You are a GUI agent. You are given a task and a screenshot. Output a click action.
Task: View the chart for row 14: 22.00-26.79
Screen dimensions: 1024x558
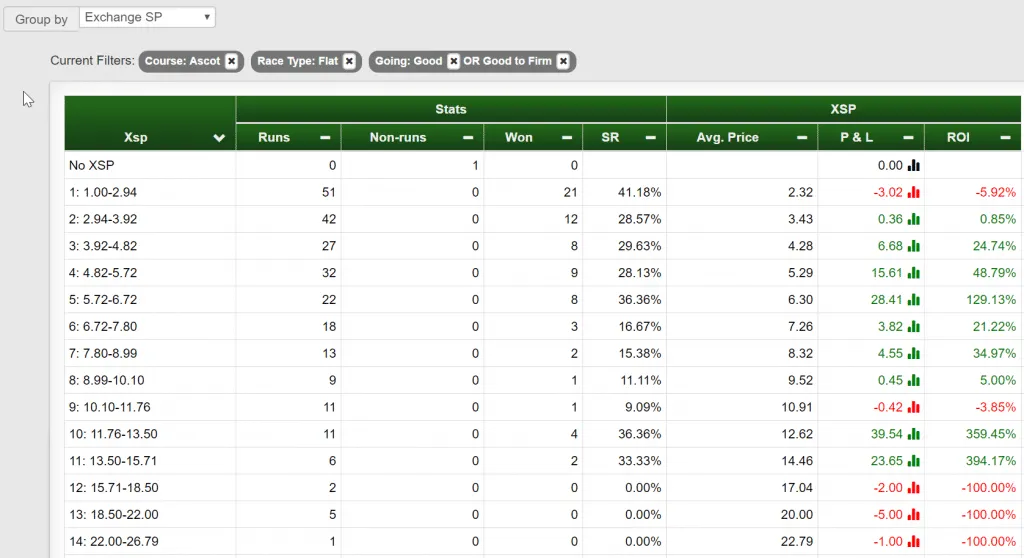(914, 541)
